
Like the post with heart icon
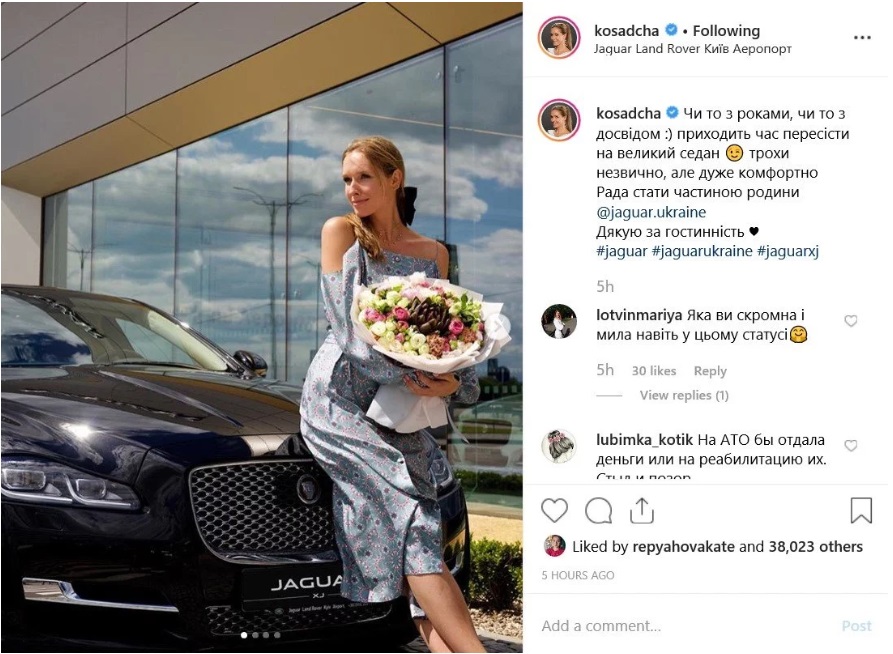tap(554, 510)
